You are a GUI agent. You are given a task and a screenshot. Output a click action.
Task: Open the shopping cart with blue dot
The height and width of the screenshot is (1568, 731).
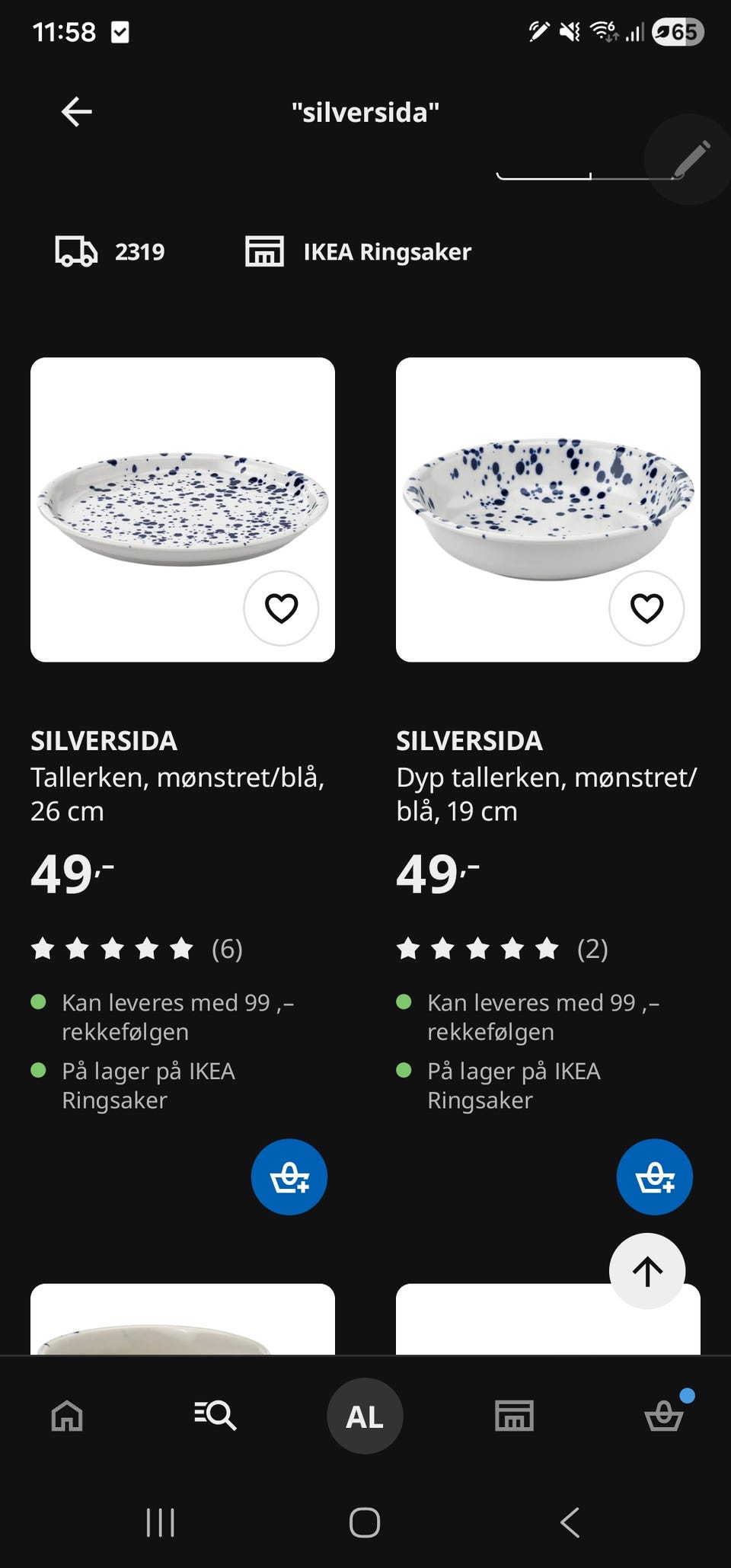click(x=664, y=1416)
